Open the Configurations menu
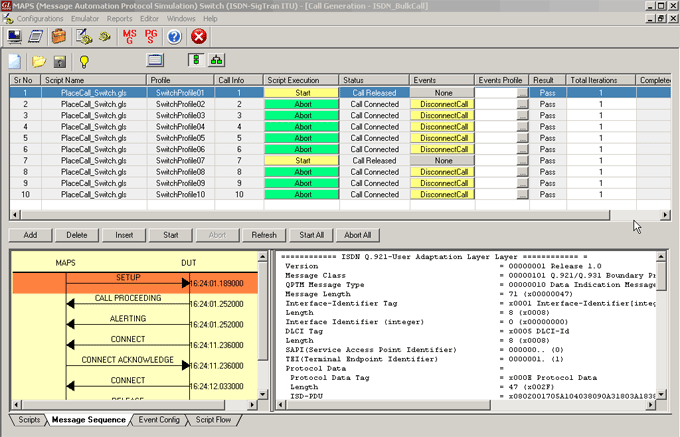680x437 pixels. [x=40, y=19]
